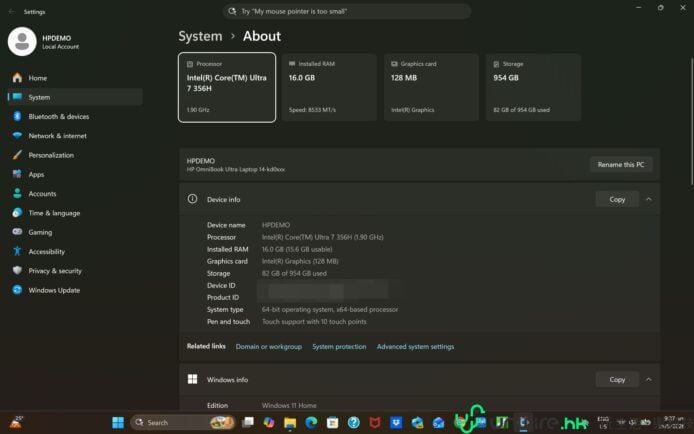This screenshot has width=694, height=434.
Task: Click the ENG language indicator
Action: [x=603, y=422]
